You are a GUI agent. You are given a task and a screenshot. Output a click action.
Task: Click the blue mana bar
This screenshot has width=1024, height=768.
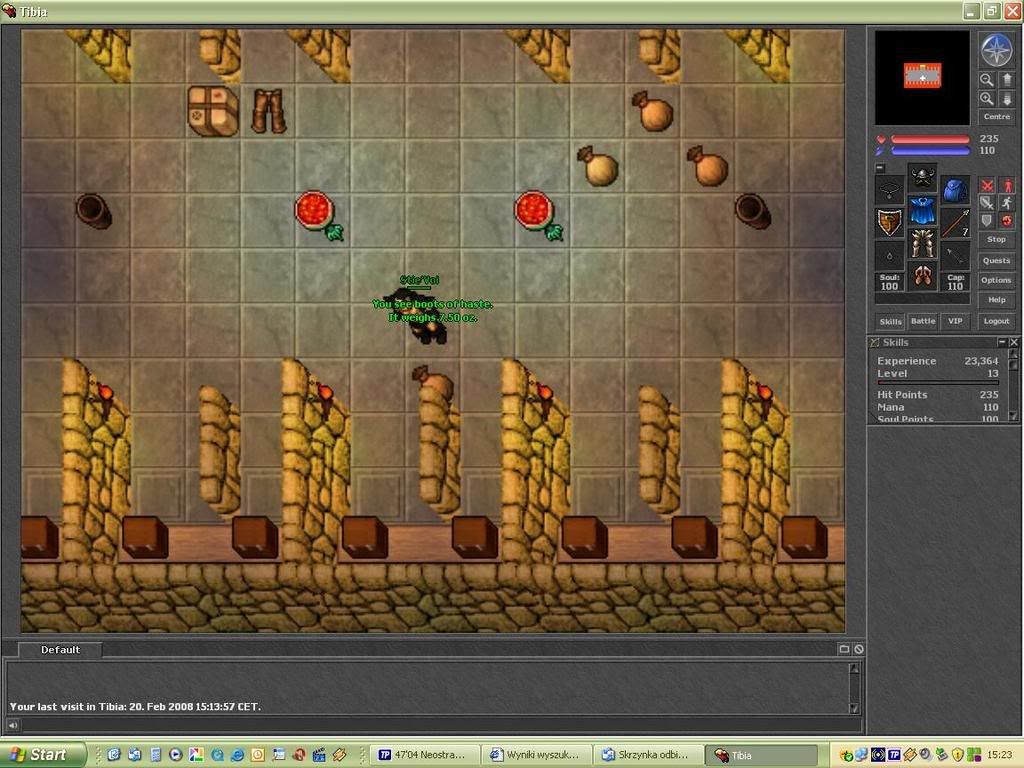coord(930,151)
